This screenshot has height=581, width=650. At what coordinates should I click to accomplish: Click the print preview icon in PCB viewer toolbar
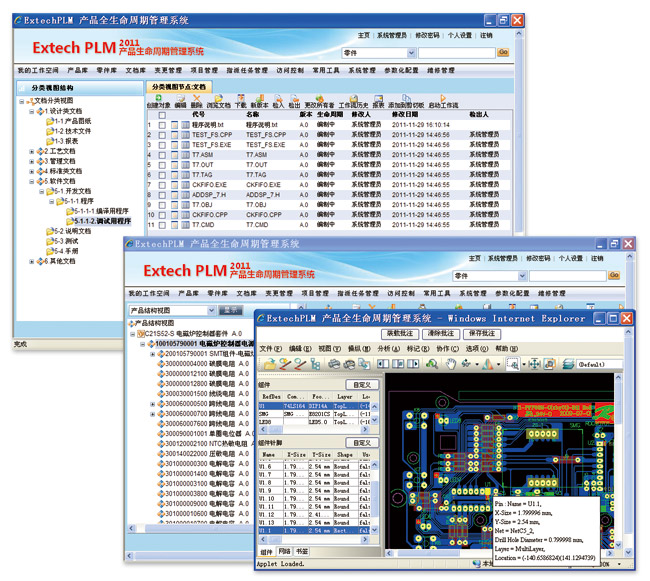[349, 364]
